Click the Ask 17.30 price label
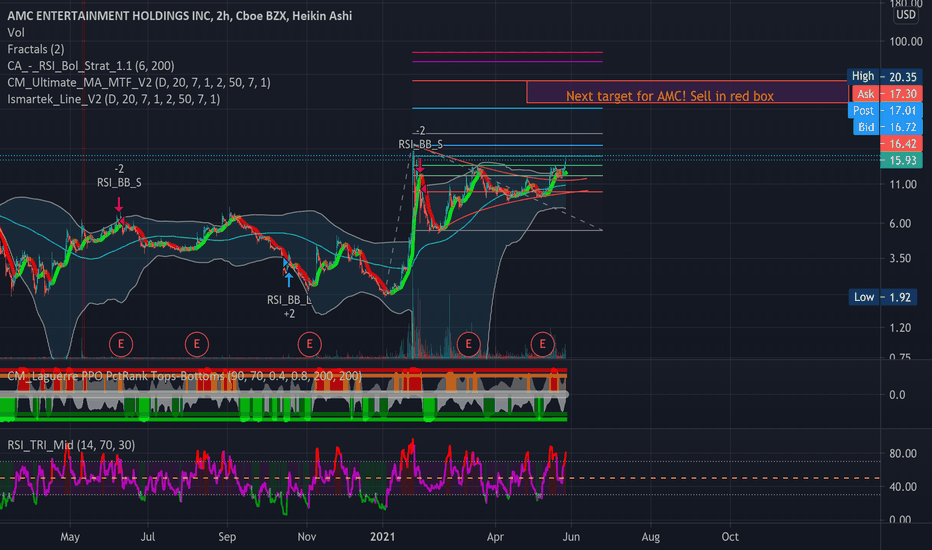This screenshot has width=932, height=550. click(887, 94)
